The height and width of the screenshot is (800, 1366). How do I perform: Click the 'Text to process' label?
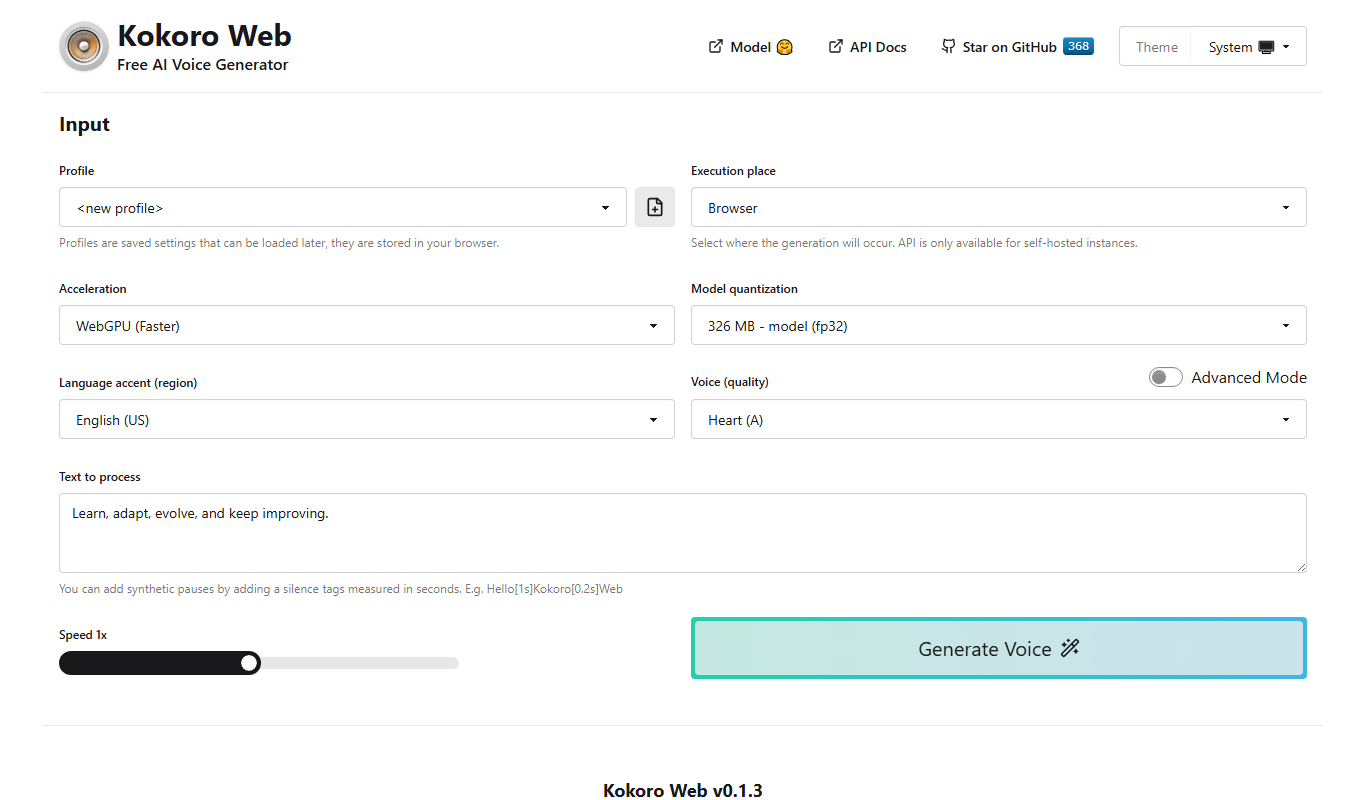coord(100,477)
